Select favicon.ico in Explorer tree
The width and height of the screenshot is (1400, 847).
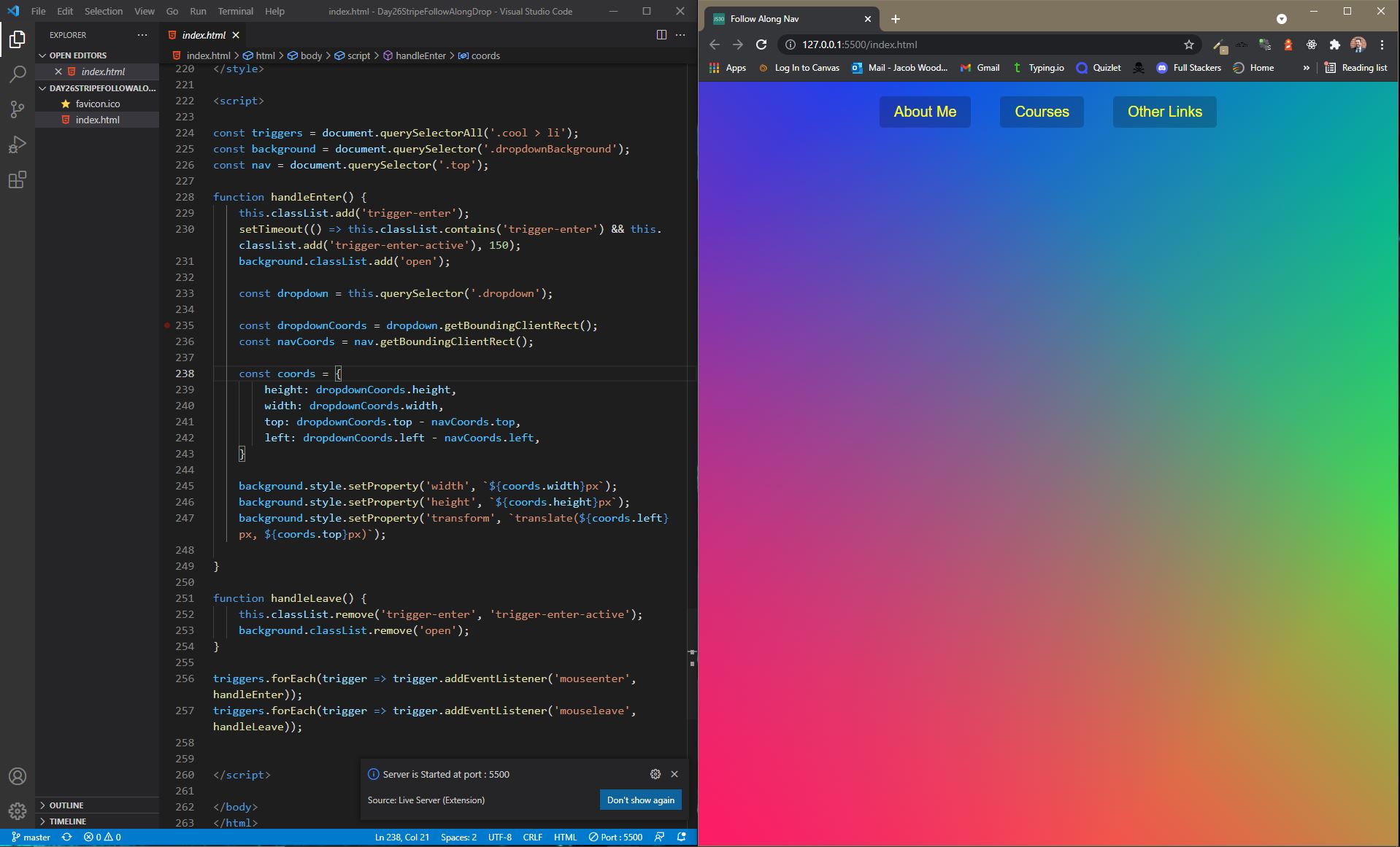pos(98,104)
